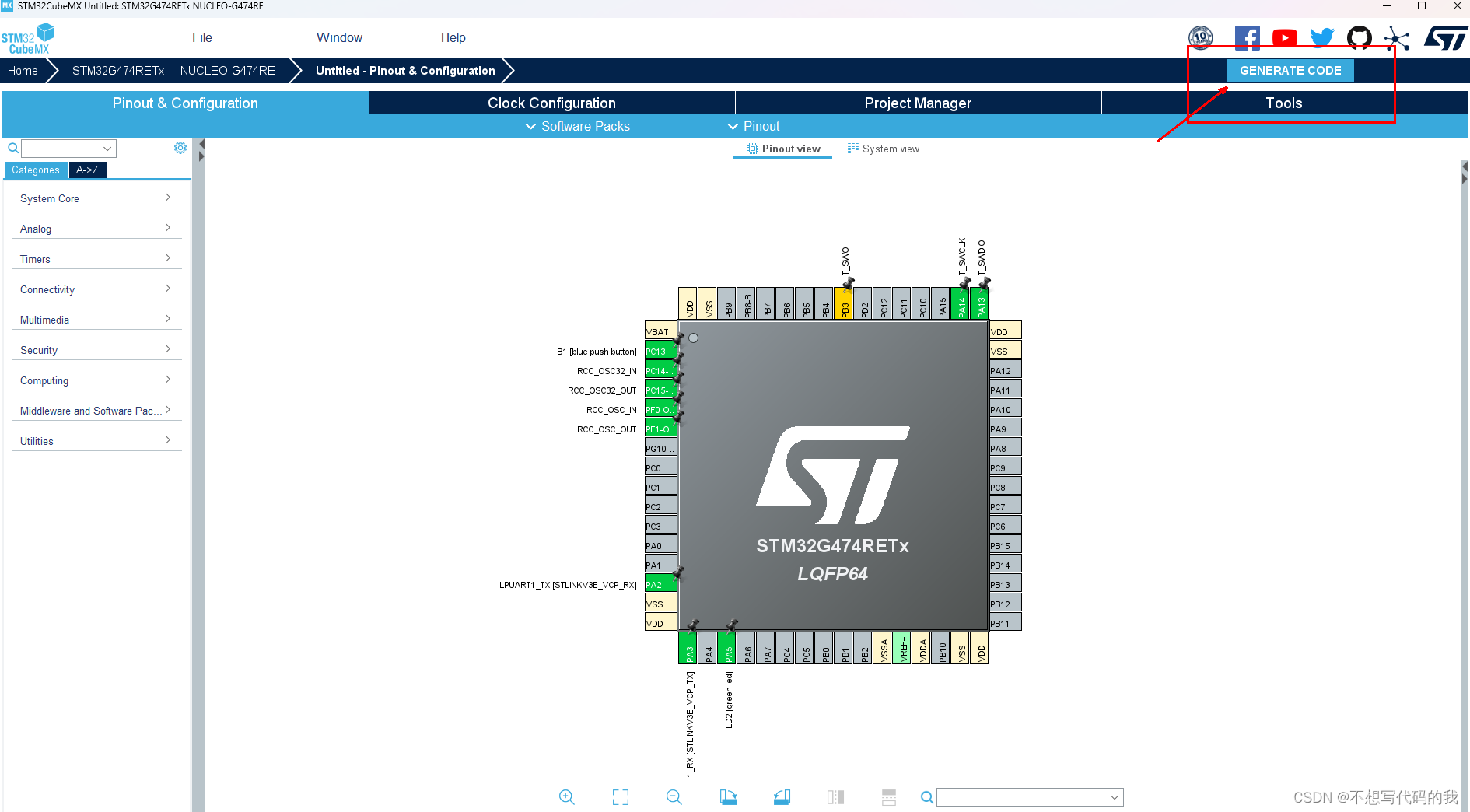
Task: Open the ST Twitter icon
Action: [1322, 38]
